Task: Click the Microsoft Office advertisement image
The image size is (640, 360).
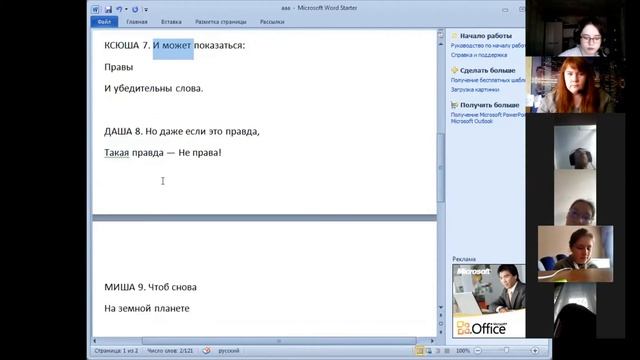Action: coord(489,301)
